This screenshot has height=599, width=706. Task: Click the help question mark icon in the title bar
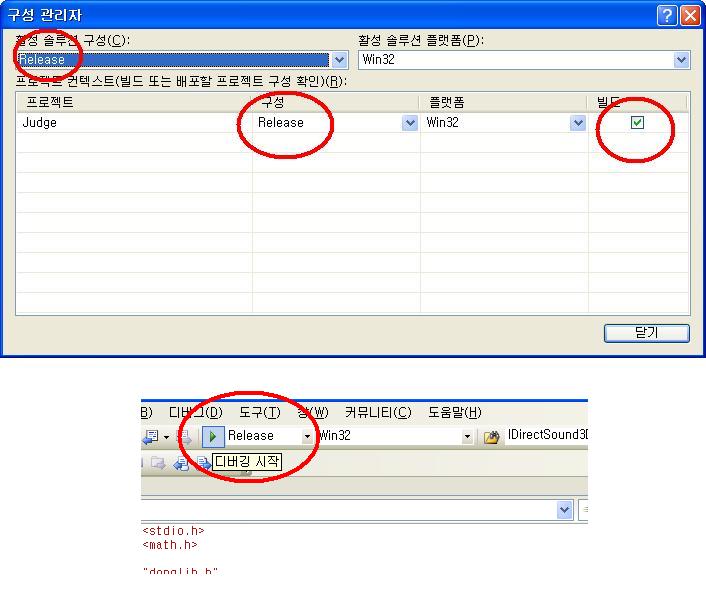(667, 15)
